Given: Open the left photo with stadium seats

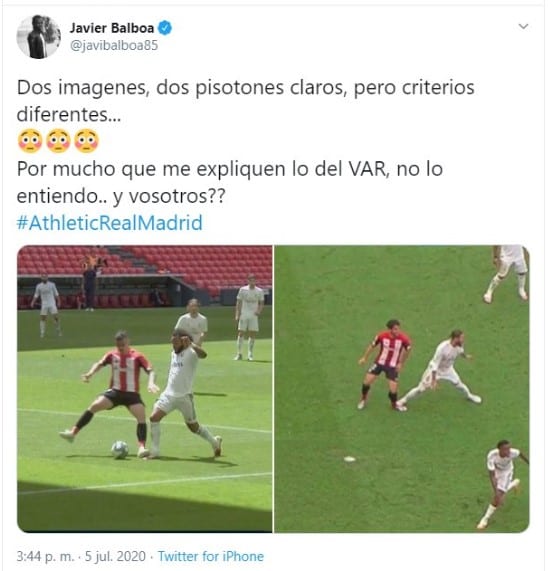Looking at the screenshot, I should (x=145, y=389).
